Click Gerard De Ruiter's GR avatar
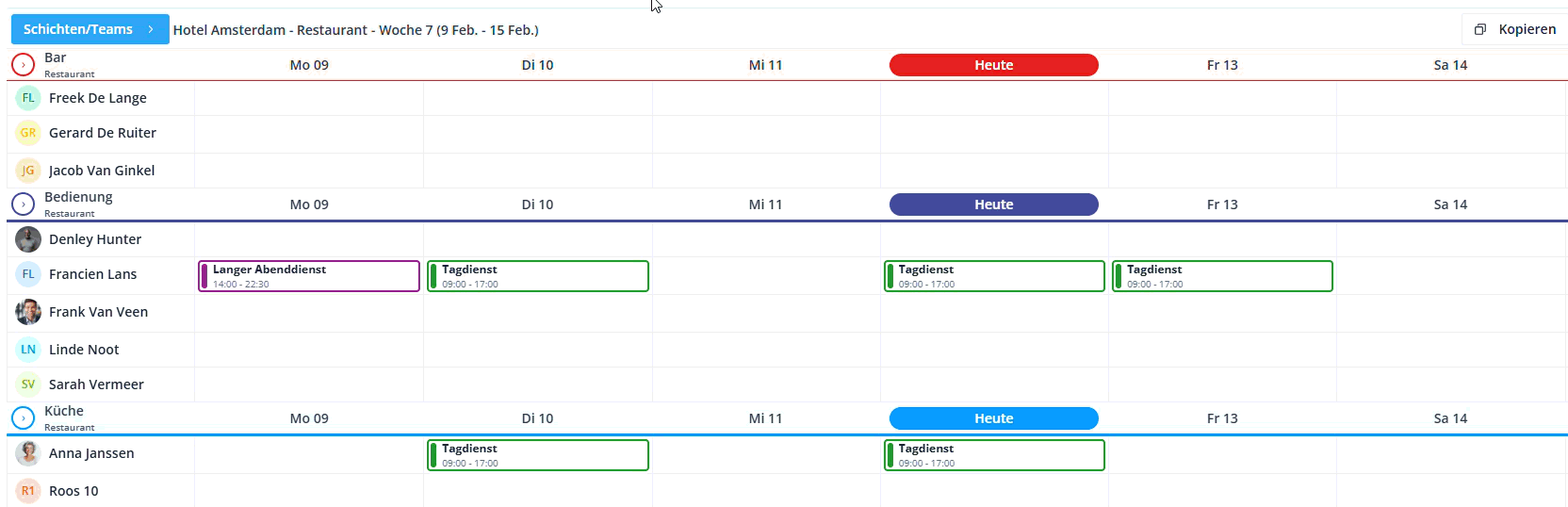 pos(28,133)
